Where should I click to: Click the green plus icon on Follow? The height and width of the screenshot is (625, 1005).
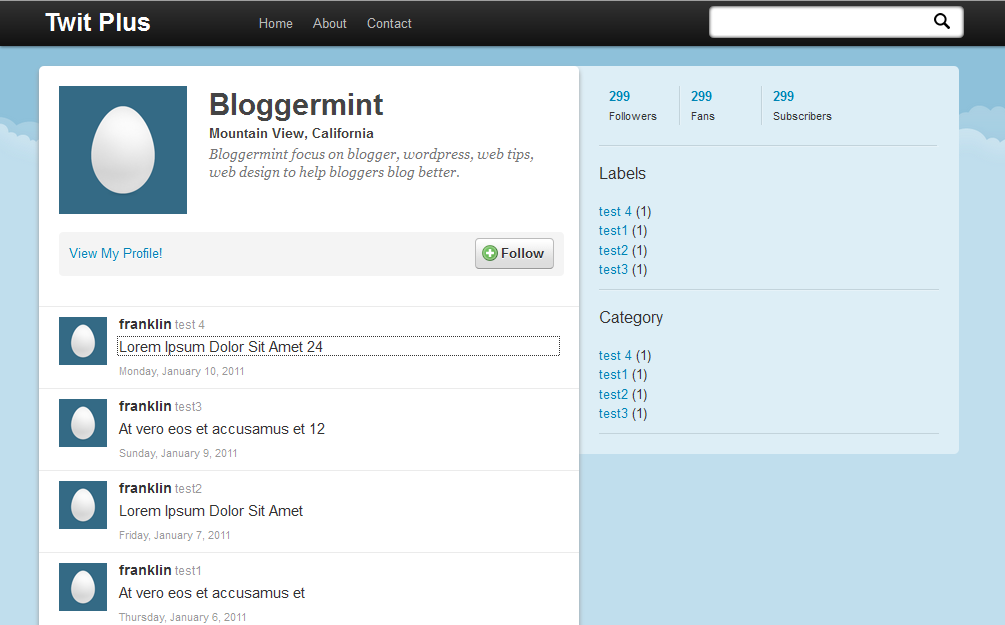(x=490, y=253)
